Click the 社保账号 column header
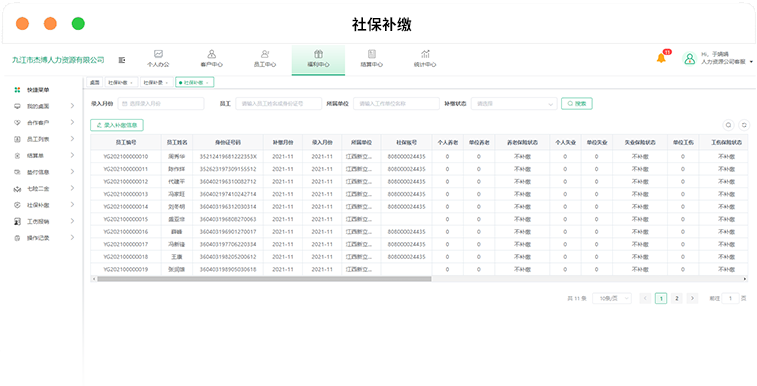The width and height of the screenshot is (757, 386). pyautogui.click(x=407, y=143)
